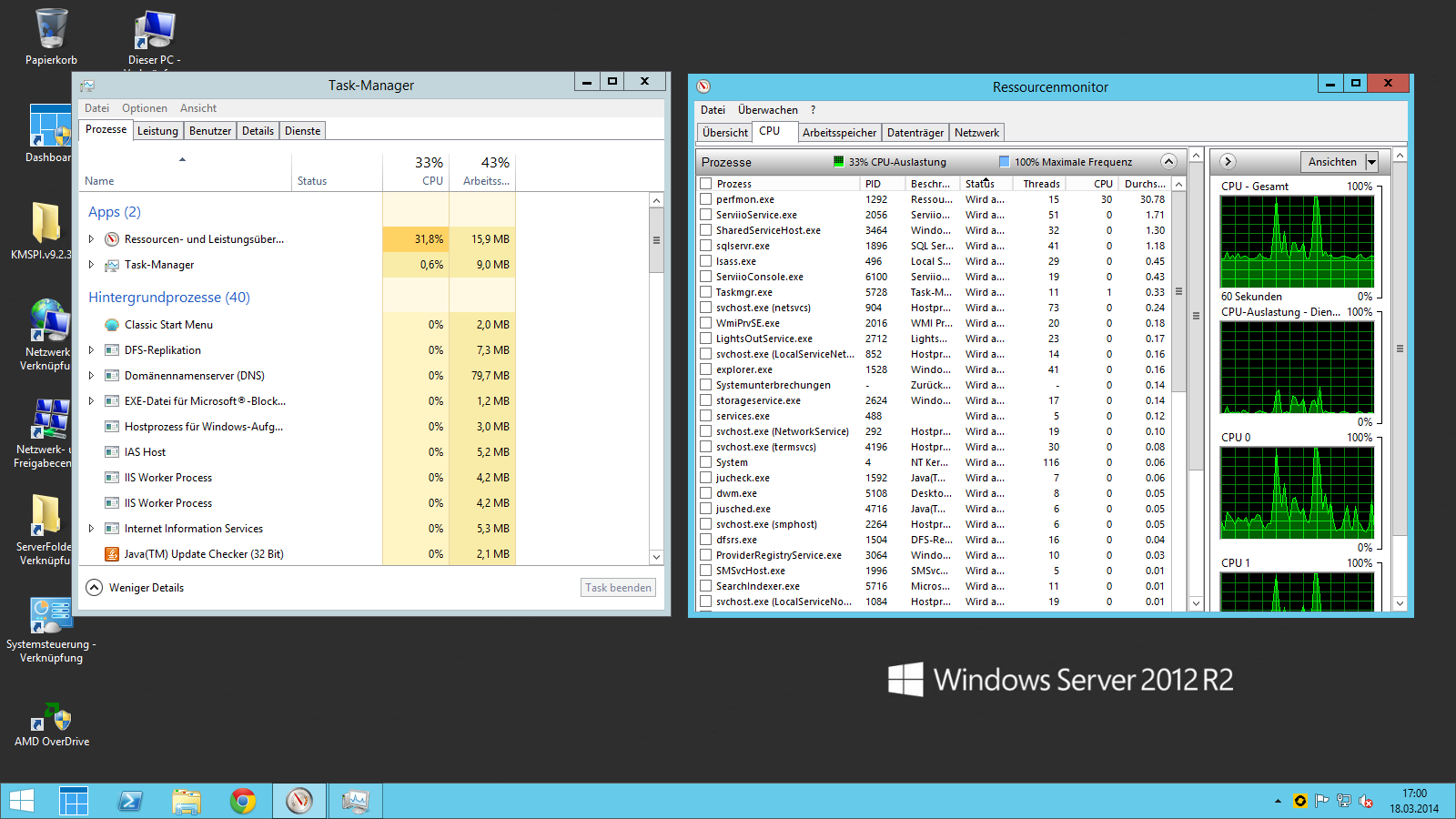Open Google Chrome from the taskbar
Image resolution: width=1456 pixels, height=819 pixels.
[243, 801]
